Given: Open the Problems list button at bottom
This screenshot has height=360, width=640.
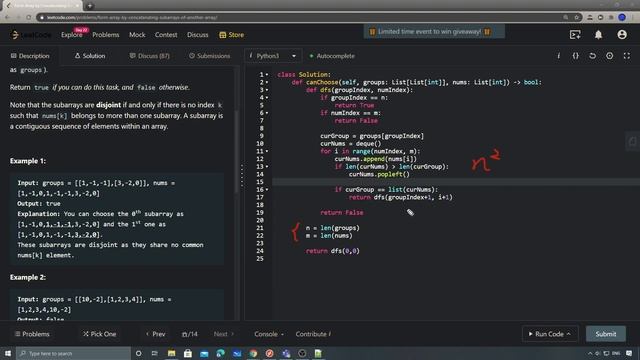Looking at the screenshot, I should pos(32,334).
